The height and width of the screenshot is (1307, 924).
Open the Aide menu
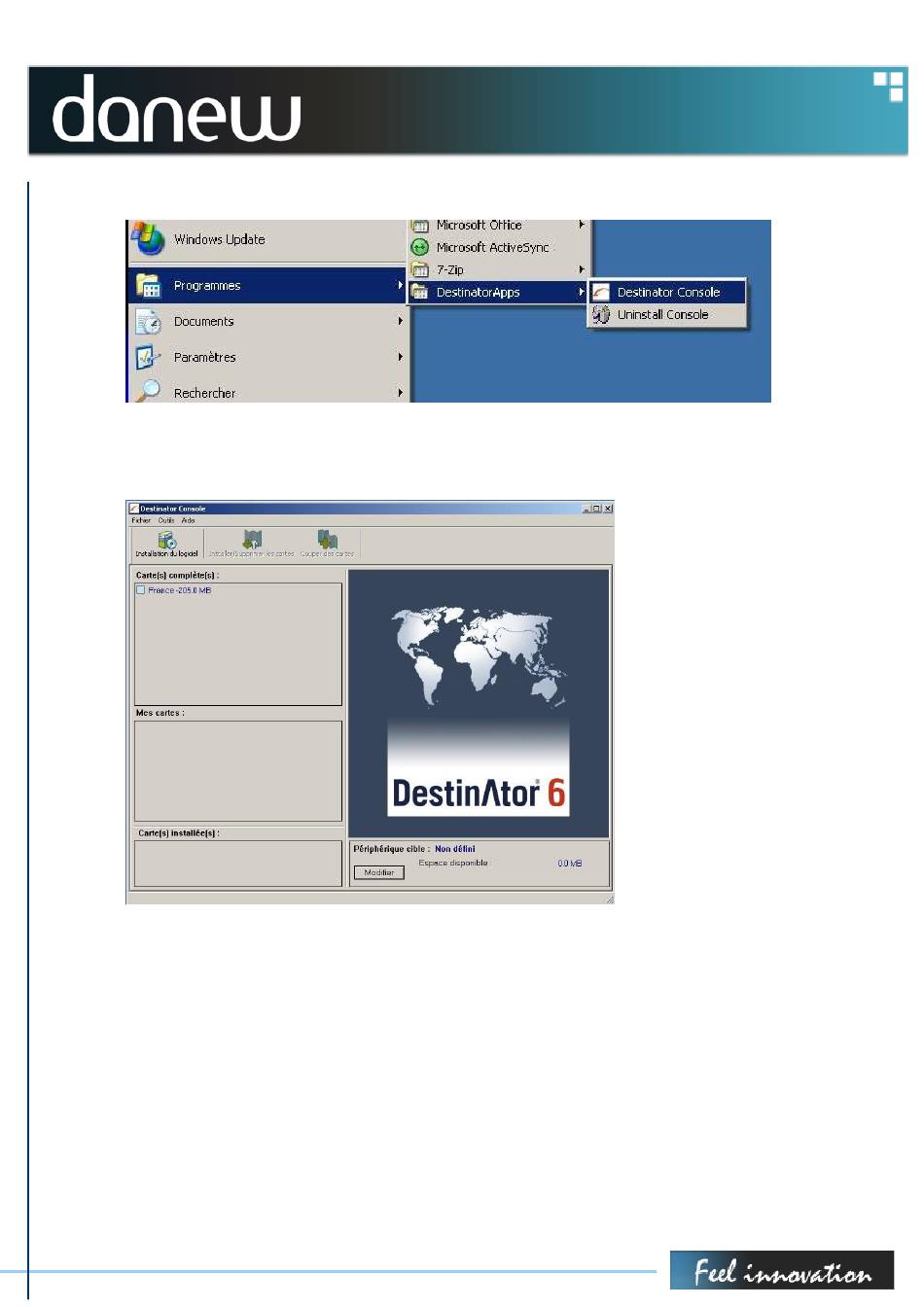[189, 520]
